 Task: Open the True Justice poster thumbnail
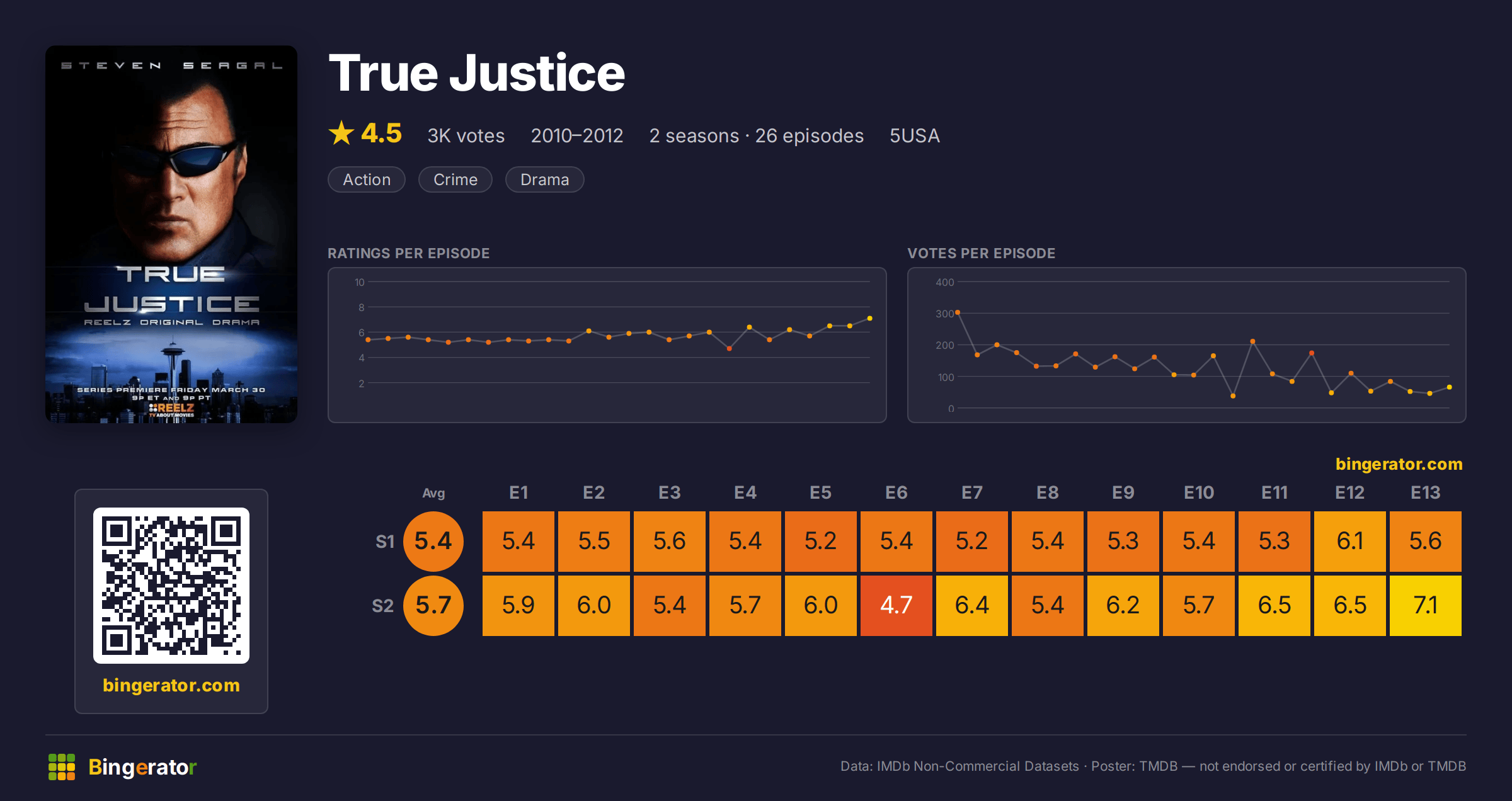171,234
